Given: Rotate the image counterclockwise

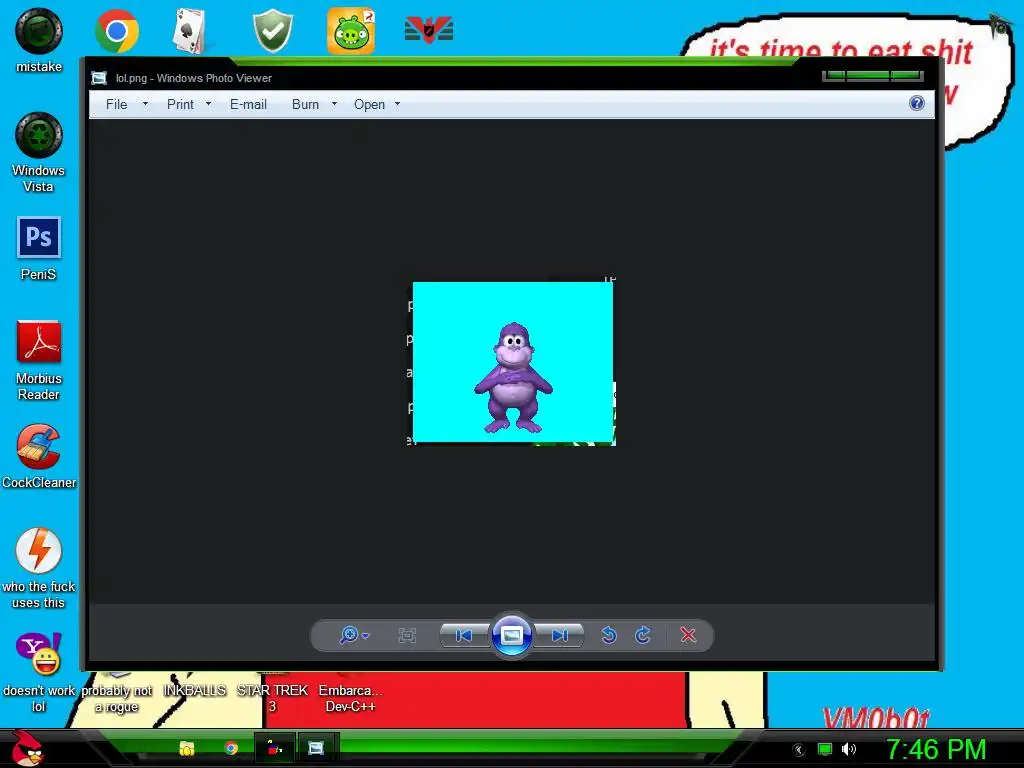Looking at the screenshot, I should 609,635.
